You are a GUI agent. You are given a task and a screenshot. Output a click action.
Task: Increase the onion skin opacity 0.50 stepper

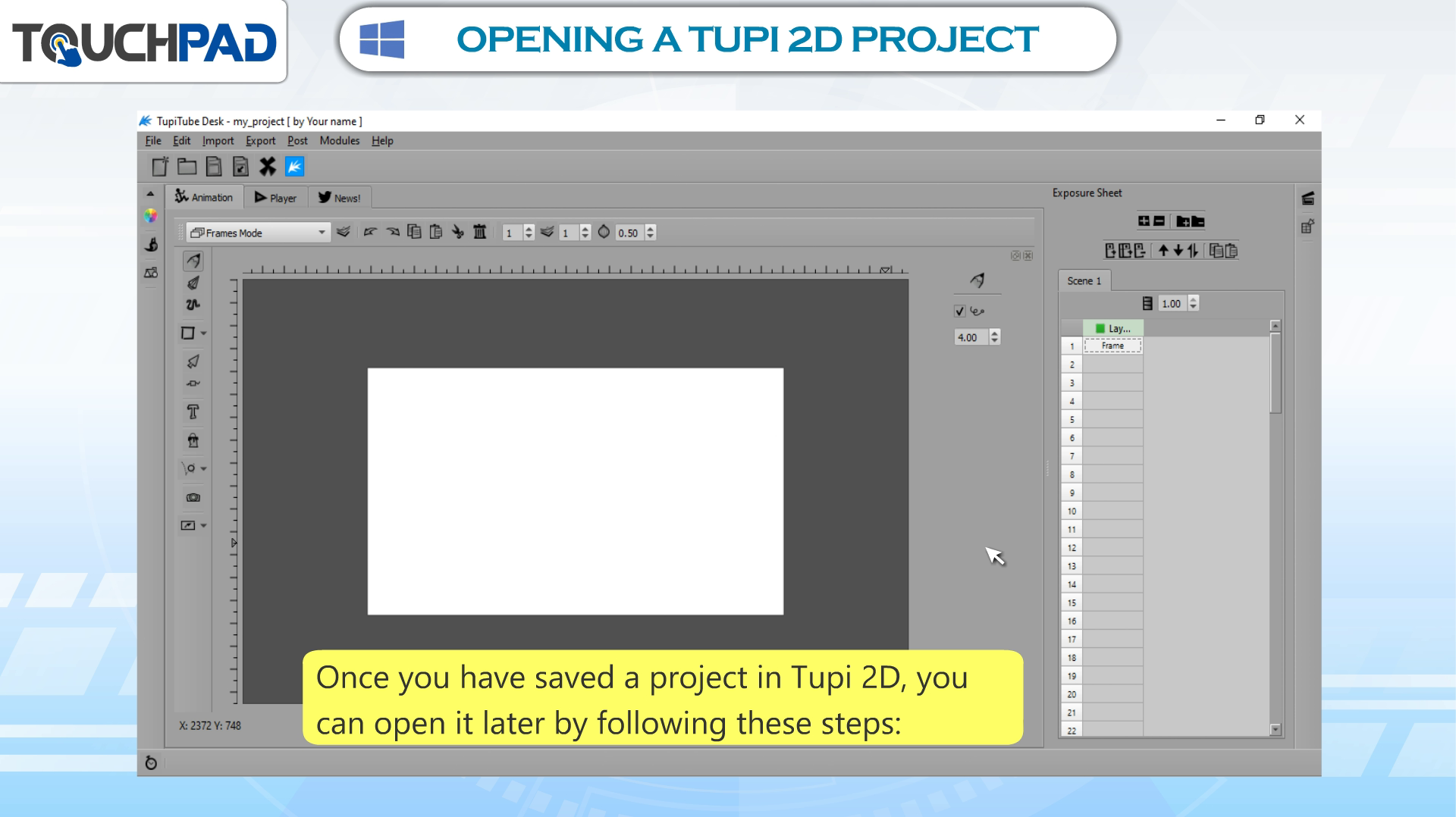651,229
